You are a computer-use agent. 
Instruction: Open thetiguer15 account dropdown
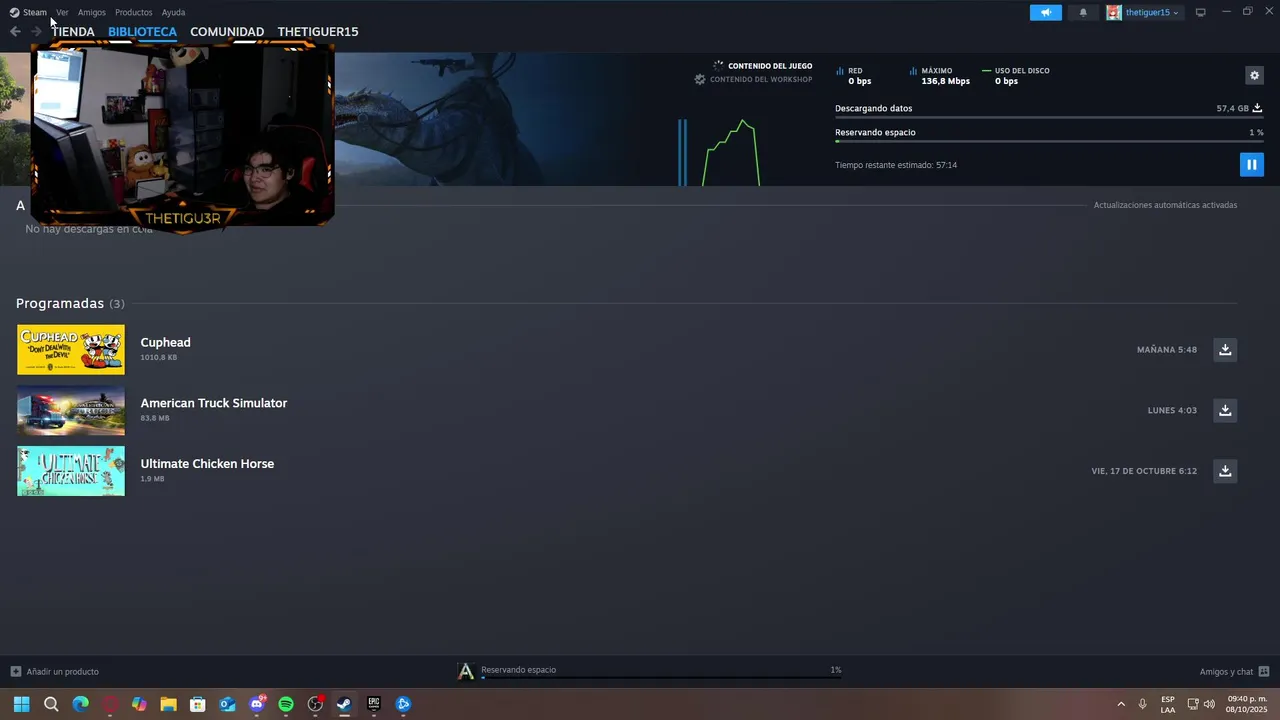click(x=1143, y=12)
